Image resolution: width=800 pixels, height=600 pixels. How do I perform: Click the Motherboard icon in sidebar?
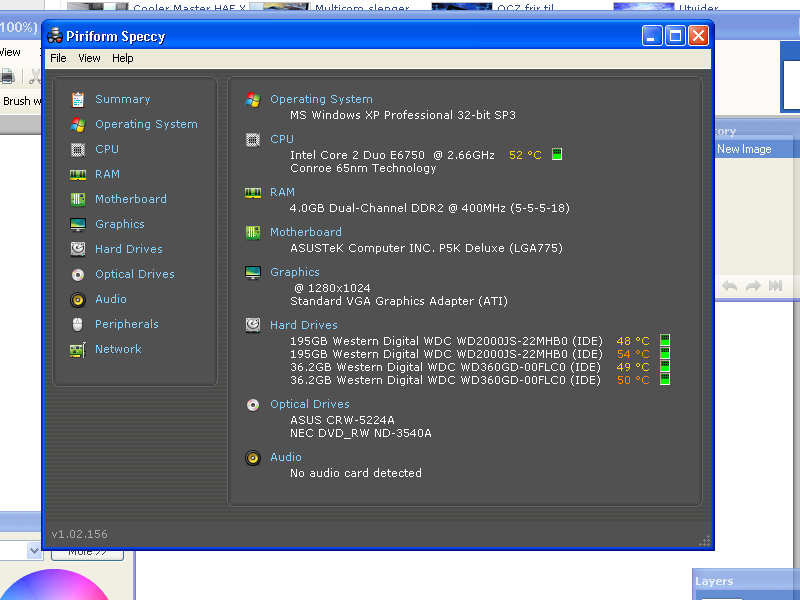[78, 199]
